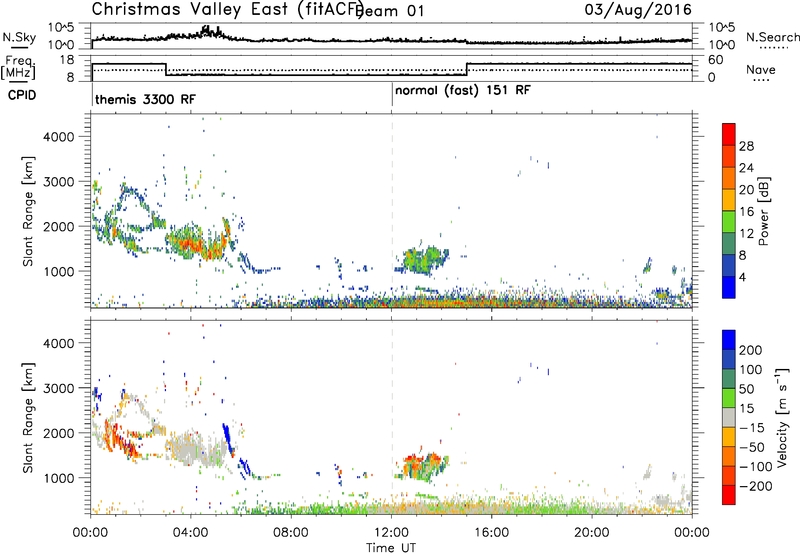
Task: Click the '24' tick on the Power color bar
Action: coord(746,168)
